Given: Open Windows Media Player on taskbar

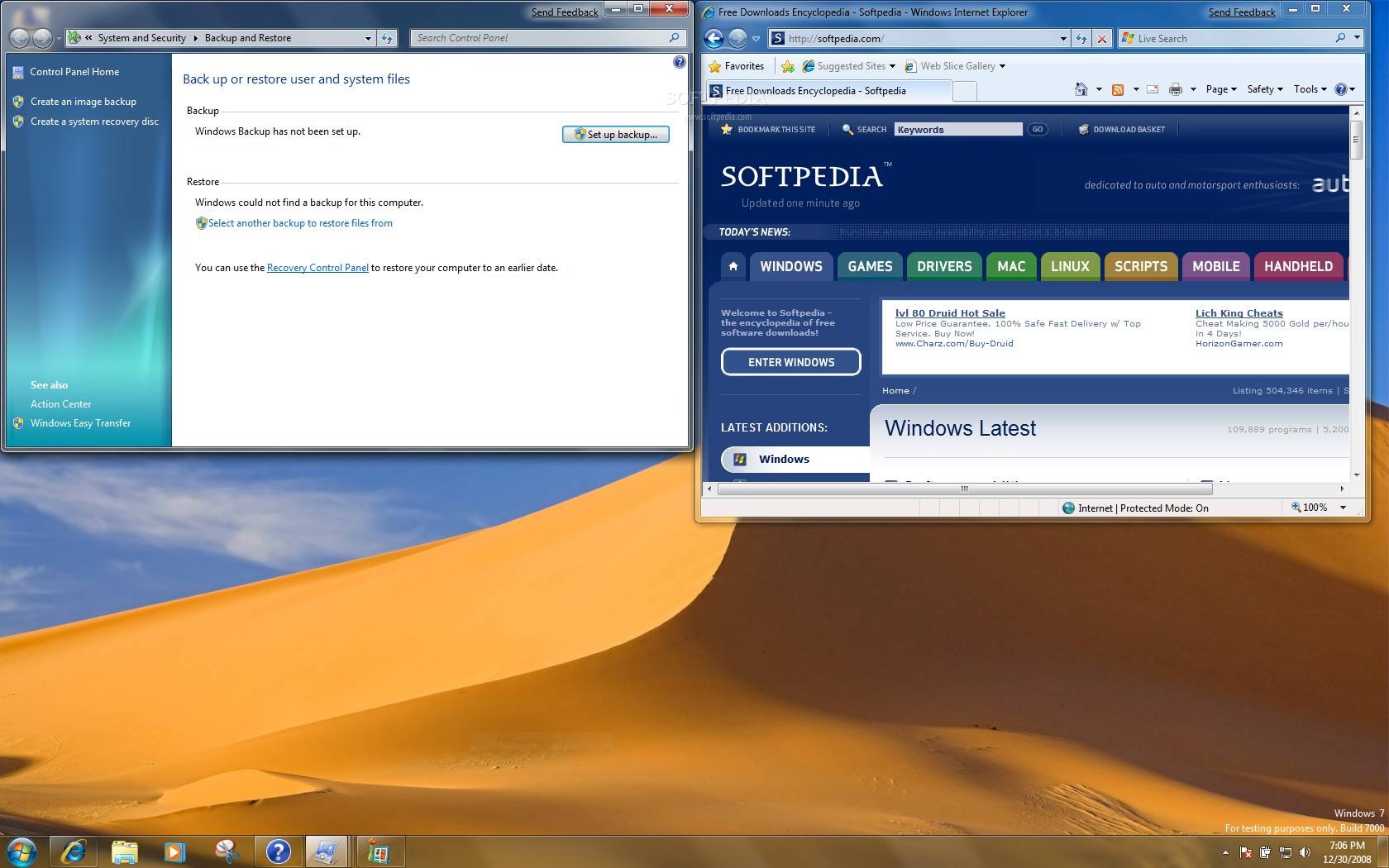Looking at the screenshot, I should coord(175,851).
